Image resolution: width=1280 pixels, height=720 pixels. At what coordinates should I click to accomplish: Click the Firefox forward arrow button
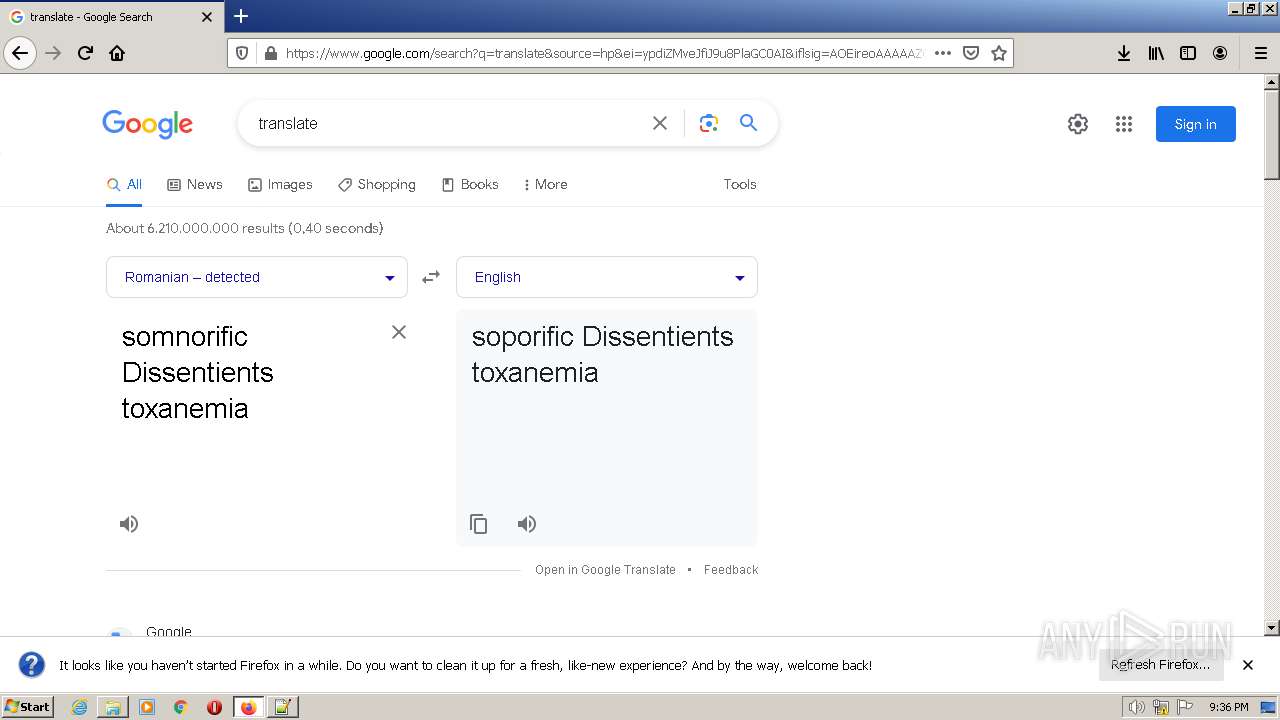(53, 53)
